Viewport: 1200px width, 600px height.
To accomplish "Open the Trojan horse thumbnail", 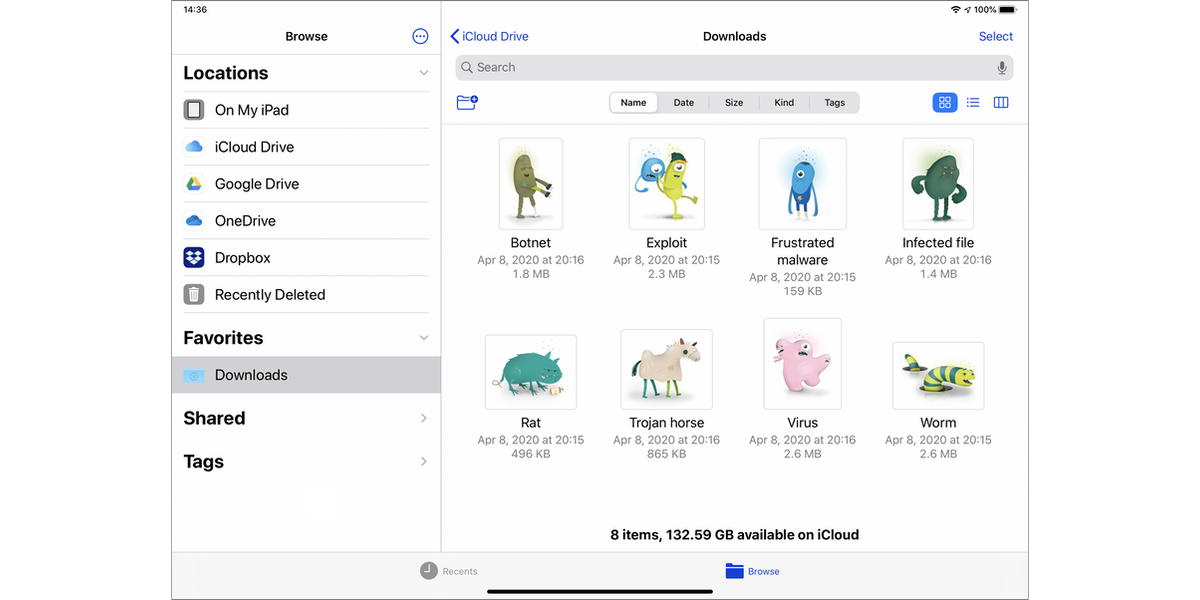I will [667, 370].
